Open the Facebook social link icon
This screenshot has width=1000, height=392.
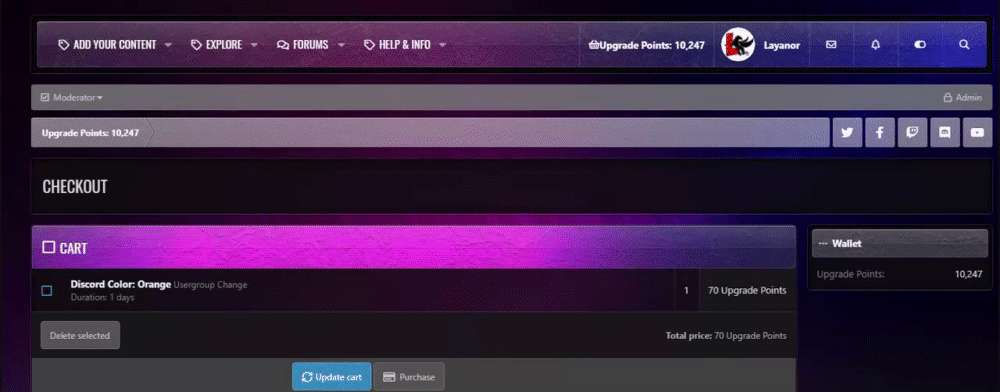pos(879,133)
